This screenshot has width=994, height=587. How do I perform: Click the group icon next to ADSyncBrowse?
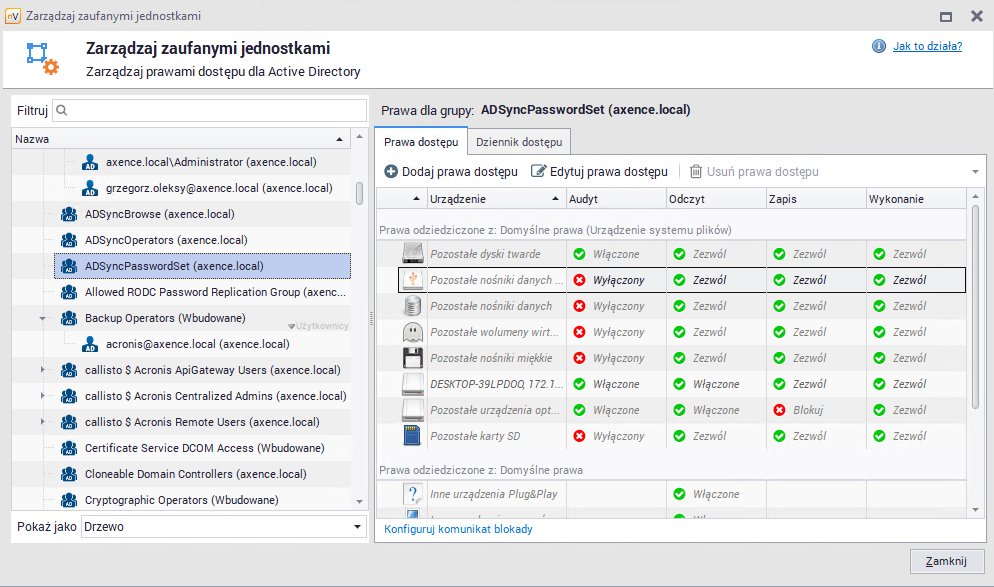tap(69, 214)
